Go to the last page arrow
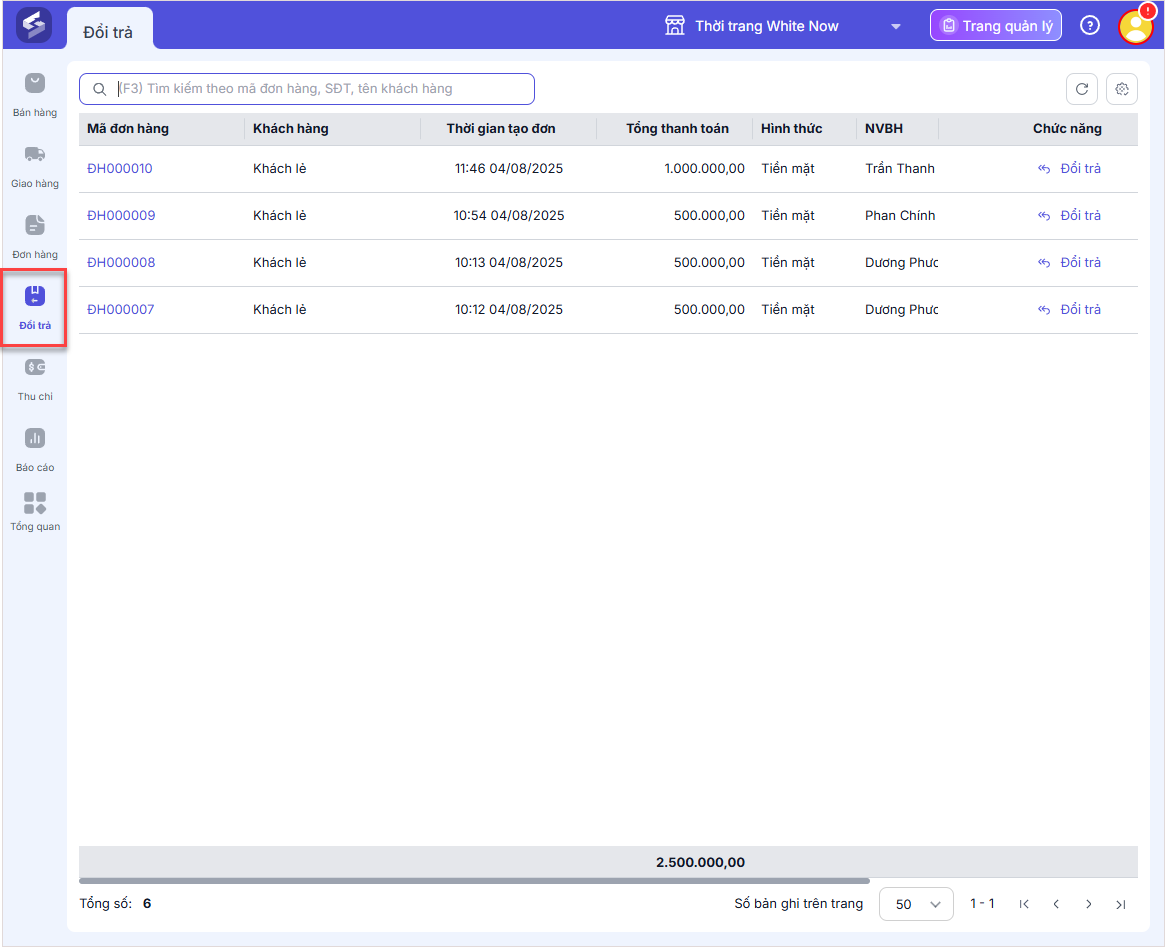This screenshot has width=1165, height=947. 1121,904
